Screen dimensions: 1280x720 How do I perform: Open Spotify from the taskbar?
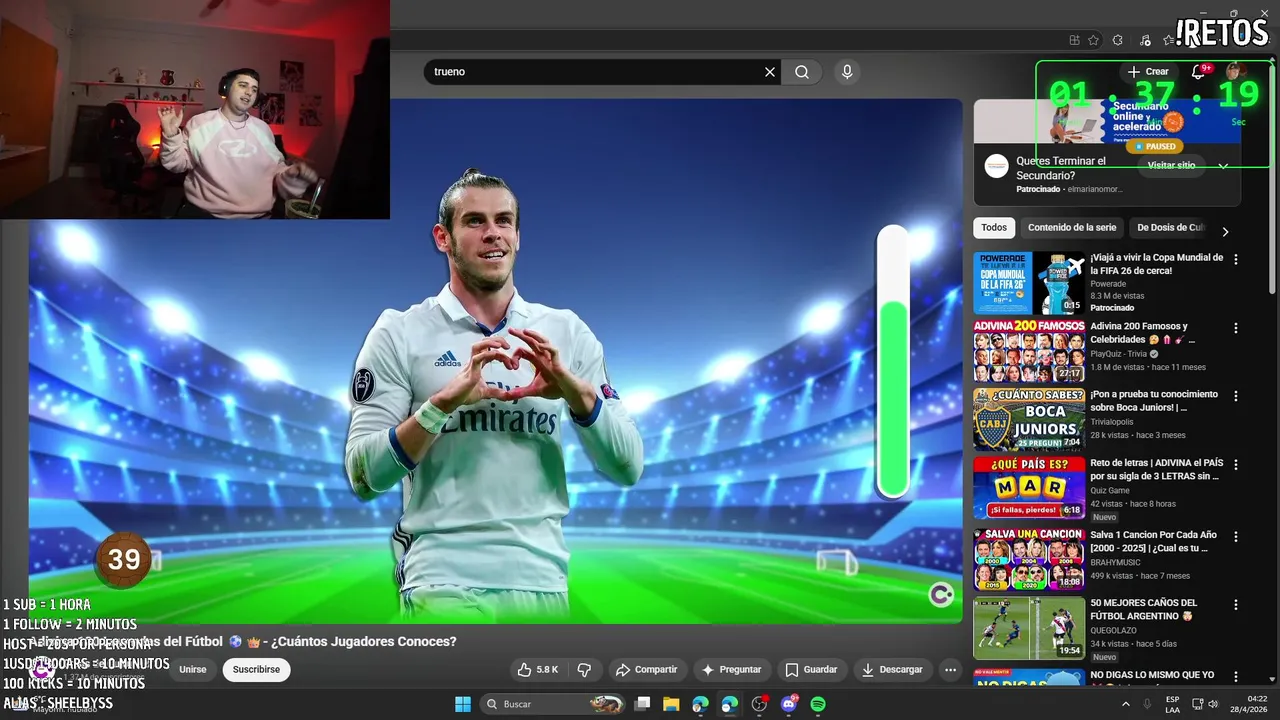coord(818,704)
